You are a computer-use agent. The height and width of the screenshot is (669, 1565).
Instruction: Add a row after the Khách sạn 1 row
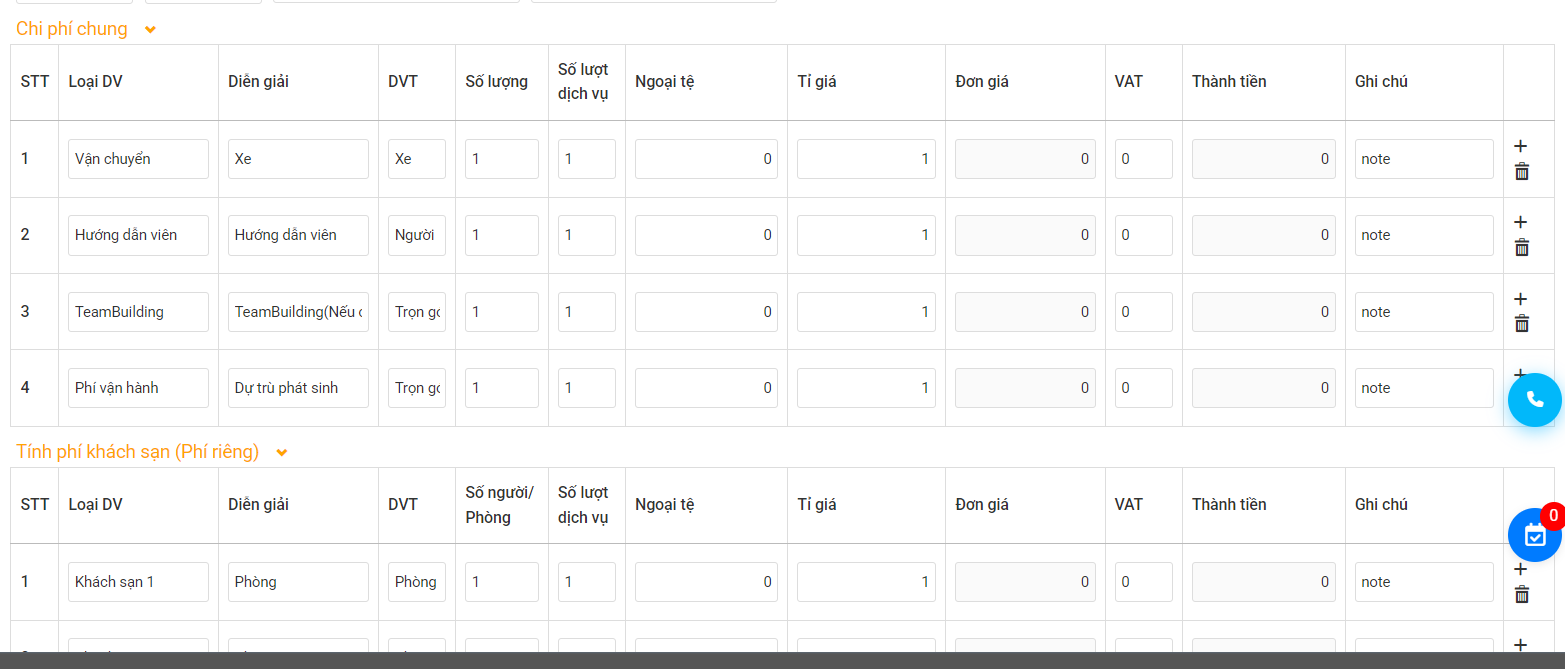(x=1521, y=569)
